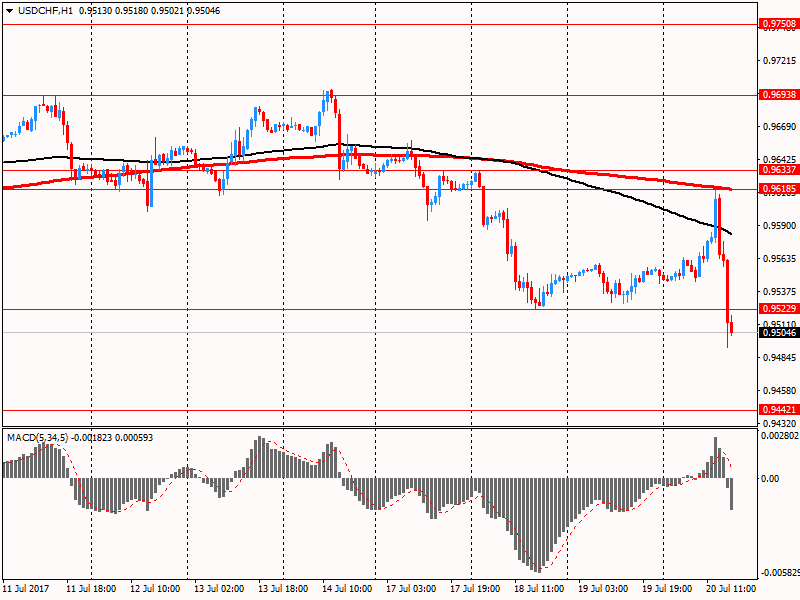Click the 0.95375 price axis value
Screen dimensions: 800x600
tap(779, 292)
